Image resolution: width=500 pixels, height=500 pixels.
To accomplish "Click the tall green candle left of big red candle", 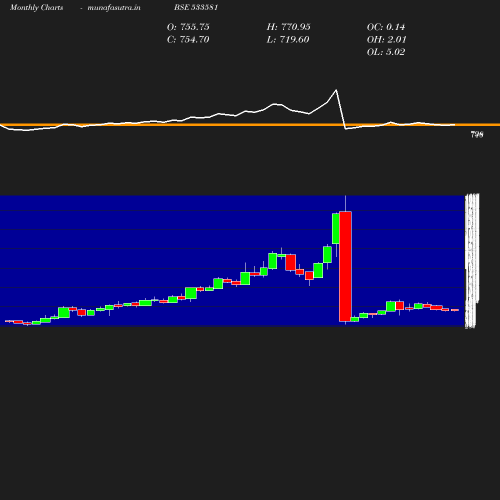I will [336, 229].
